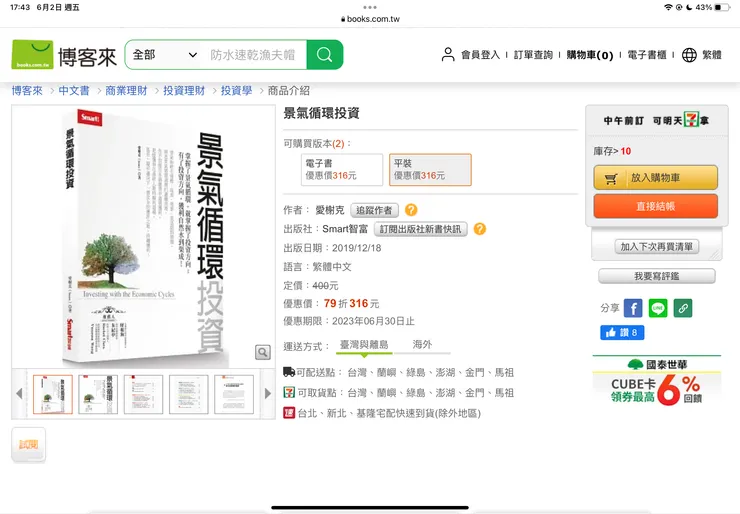Select third preview page thumbnail

tap(143, 395)
